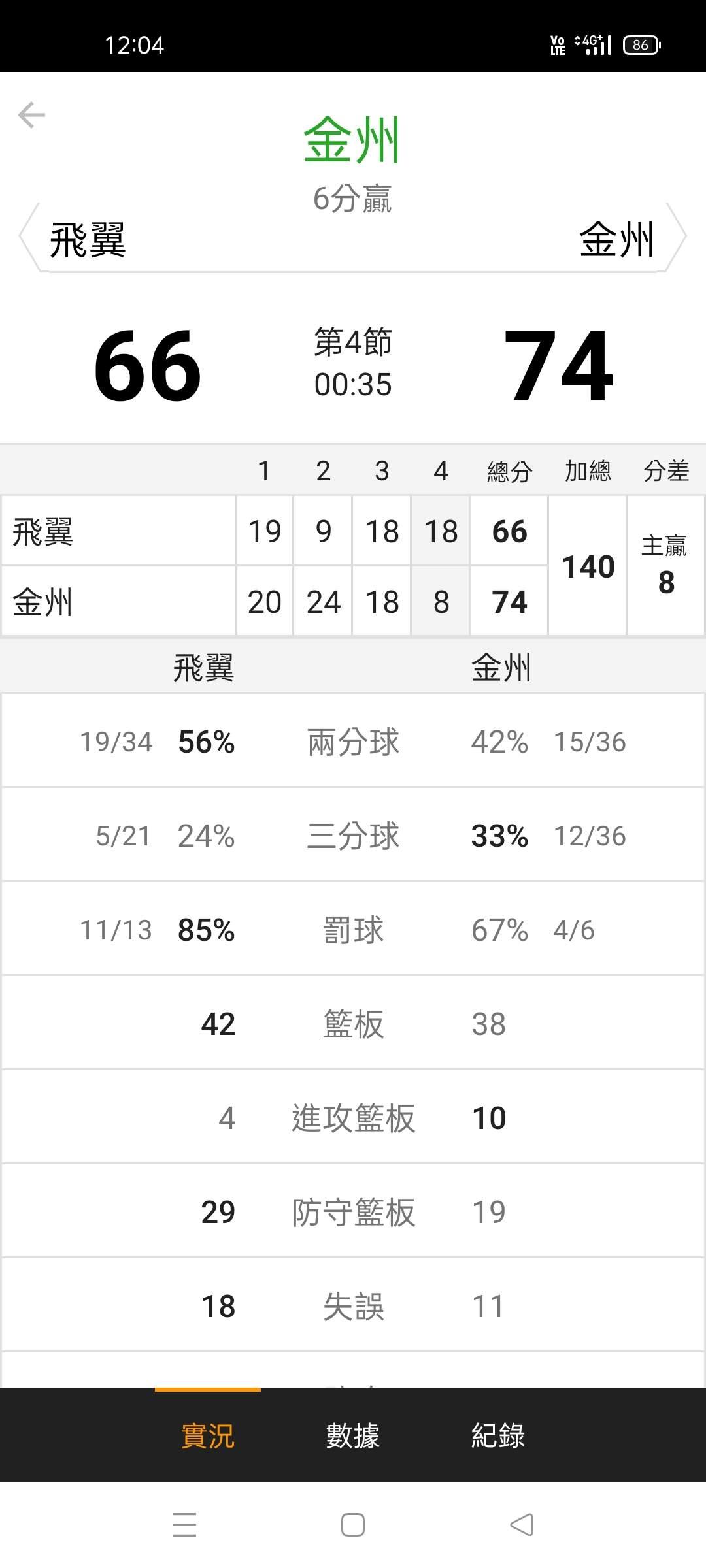Tap the 罰球 free throw stat row
This screenshot has width=706, height=1568.
353,928
